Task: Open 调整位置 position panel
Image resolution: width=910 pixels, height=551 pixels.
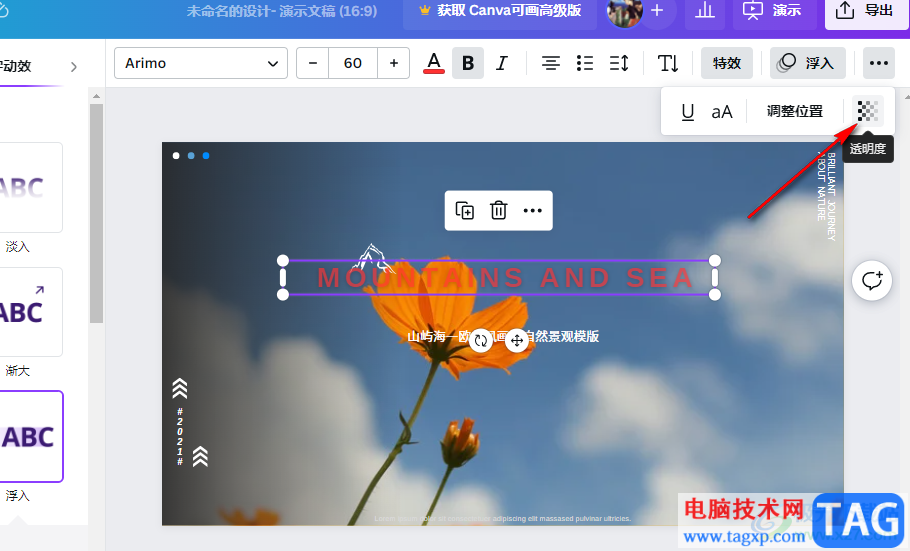Action: 795,111
